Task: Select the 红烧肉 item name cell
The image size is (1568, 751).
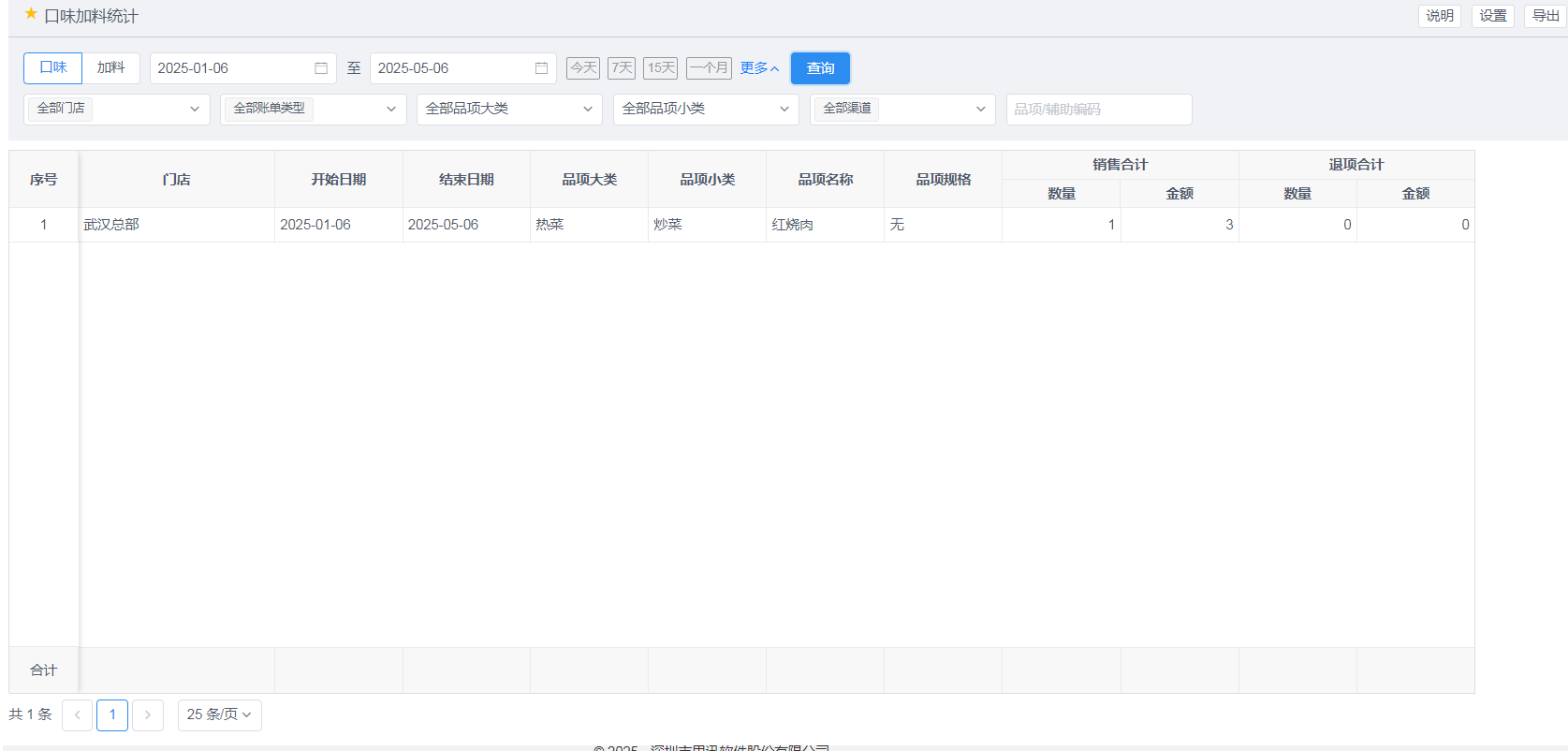Action: 826,225
